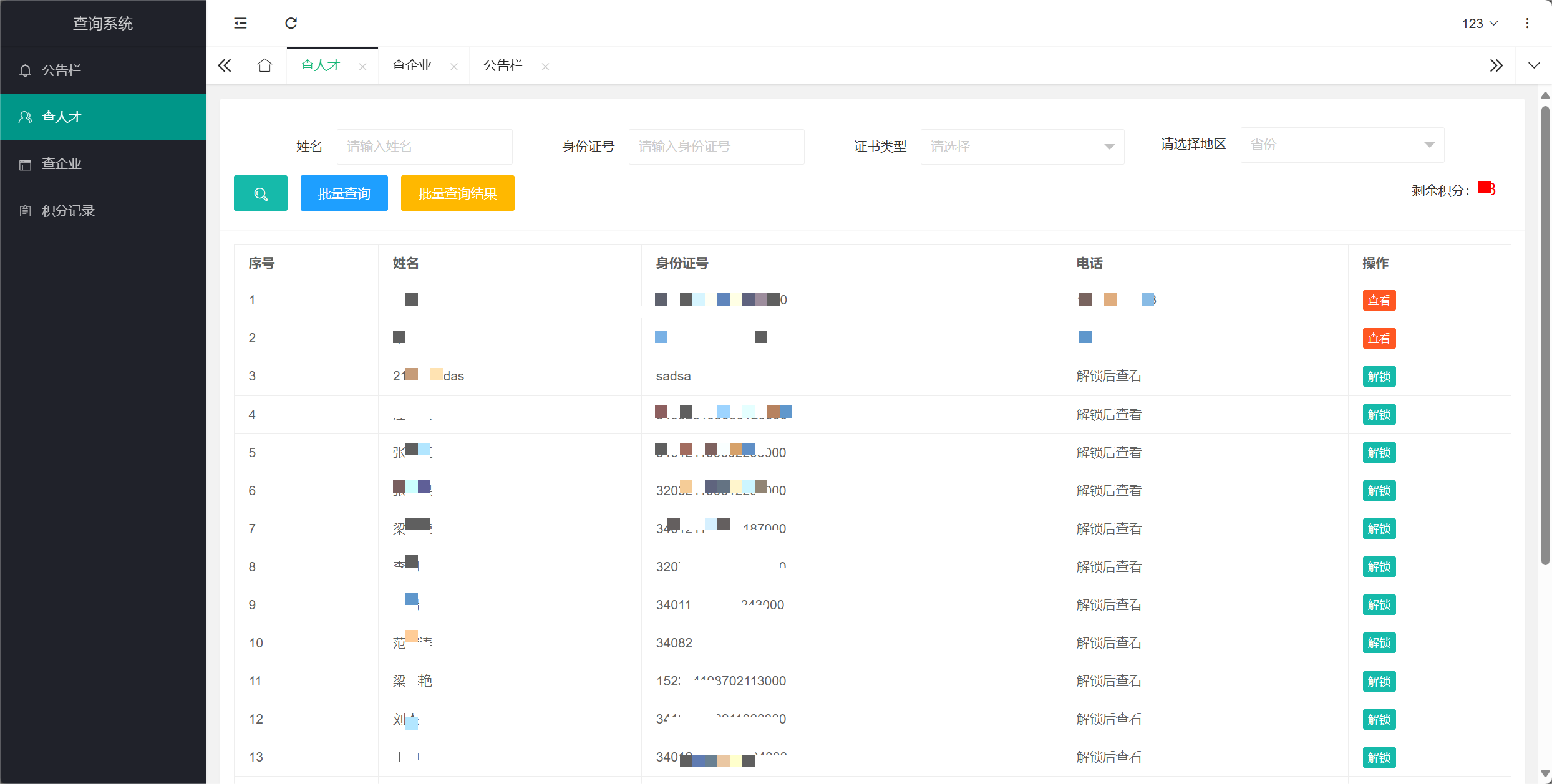1552x784 pixels.
Task: Click the refresh icon in the top bar
Action: click(291, 23)
